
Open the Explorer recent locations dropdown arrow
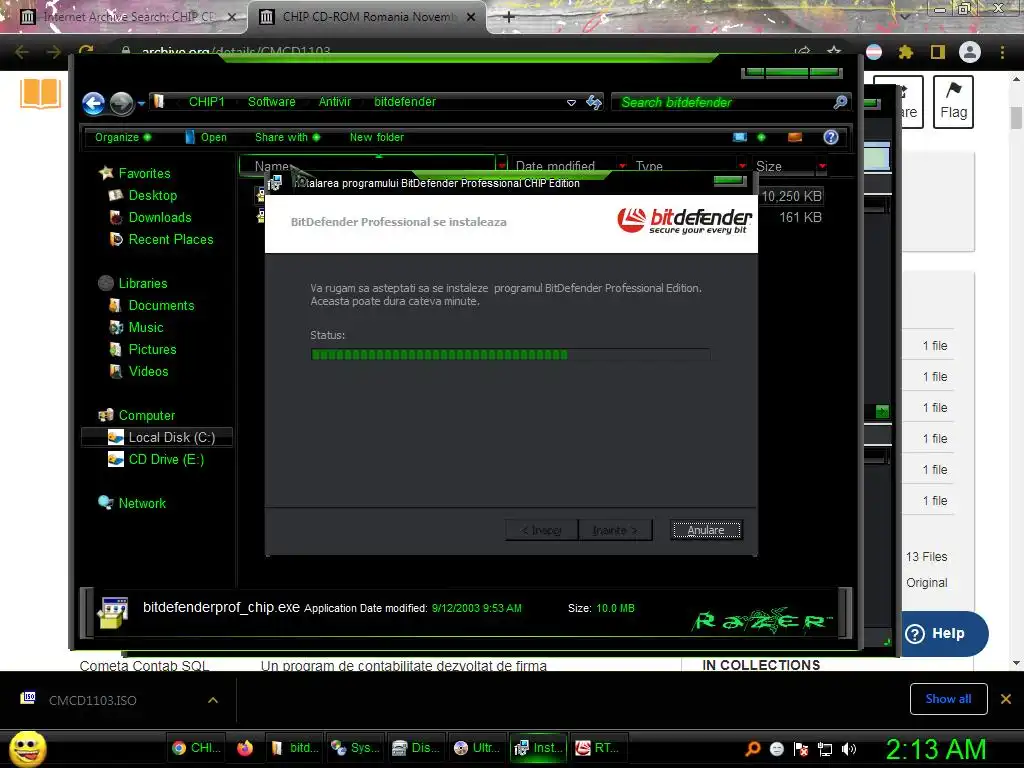click(x=141, y=103)
